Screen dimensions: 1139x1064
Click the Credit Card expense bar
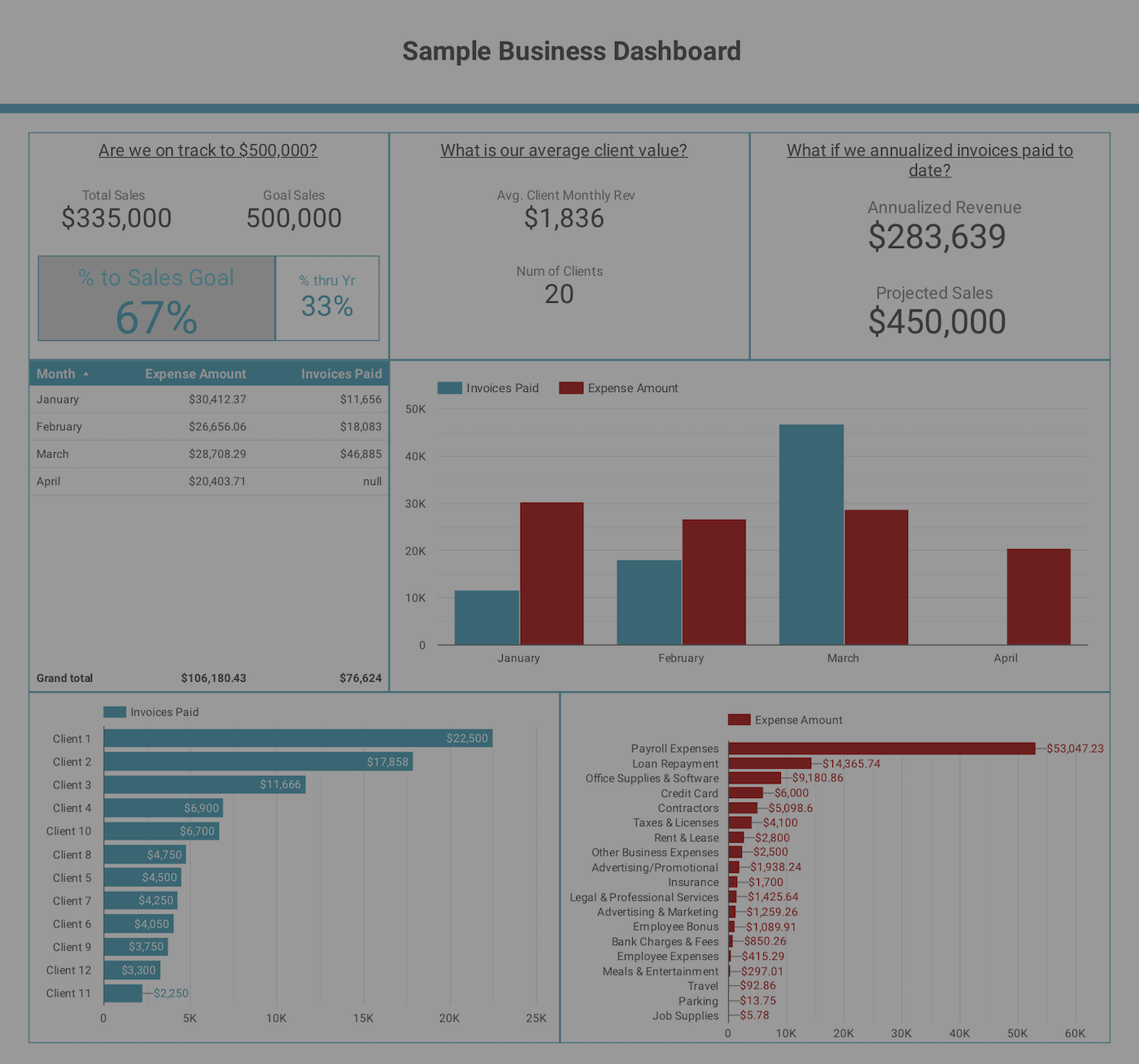tap(746, 793)
